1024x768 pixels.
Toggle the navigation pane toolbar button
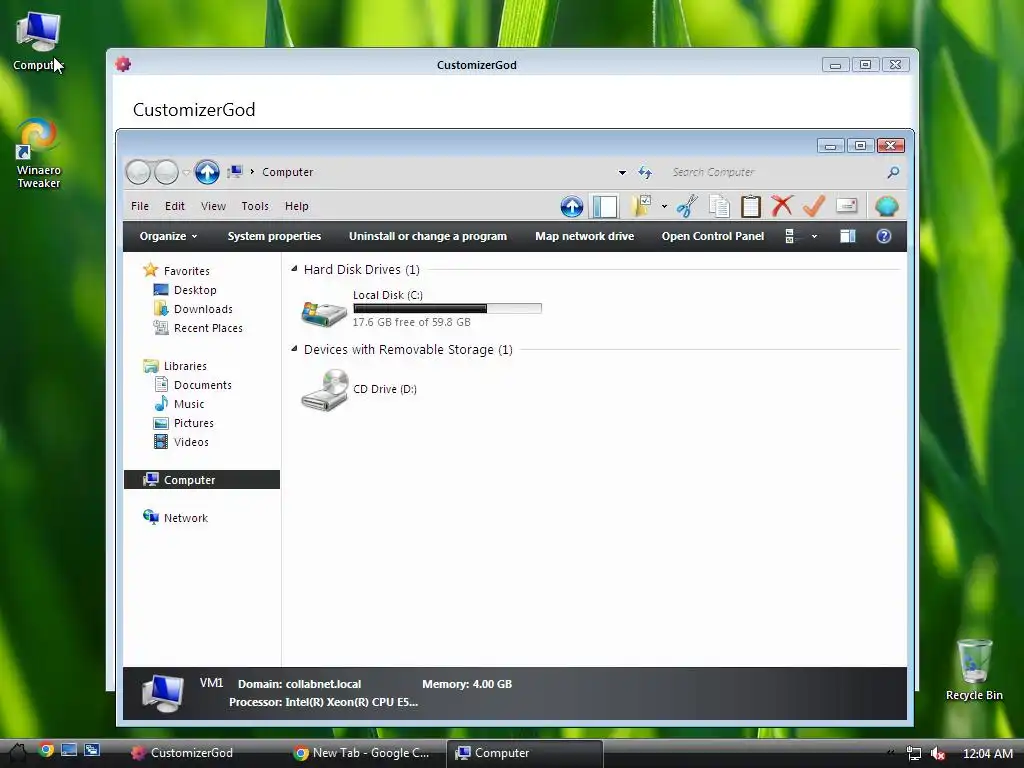coord(605,206)
